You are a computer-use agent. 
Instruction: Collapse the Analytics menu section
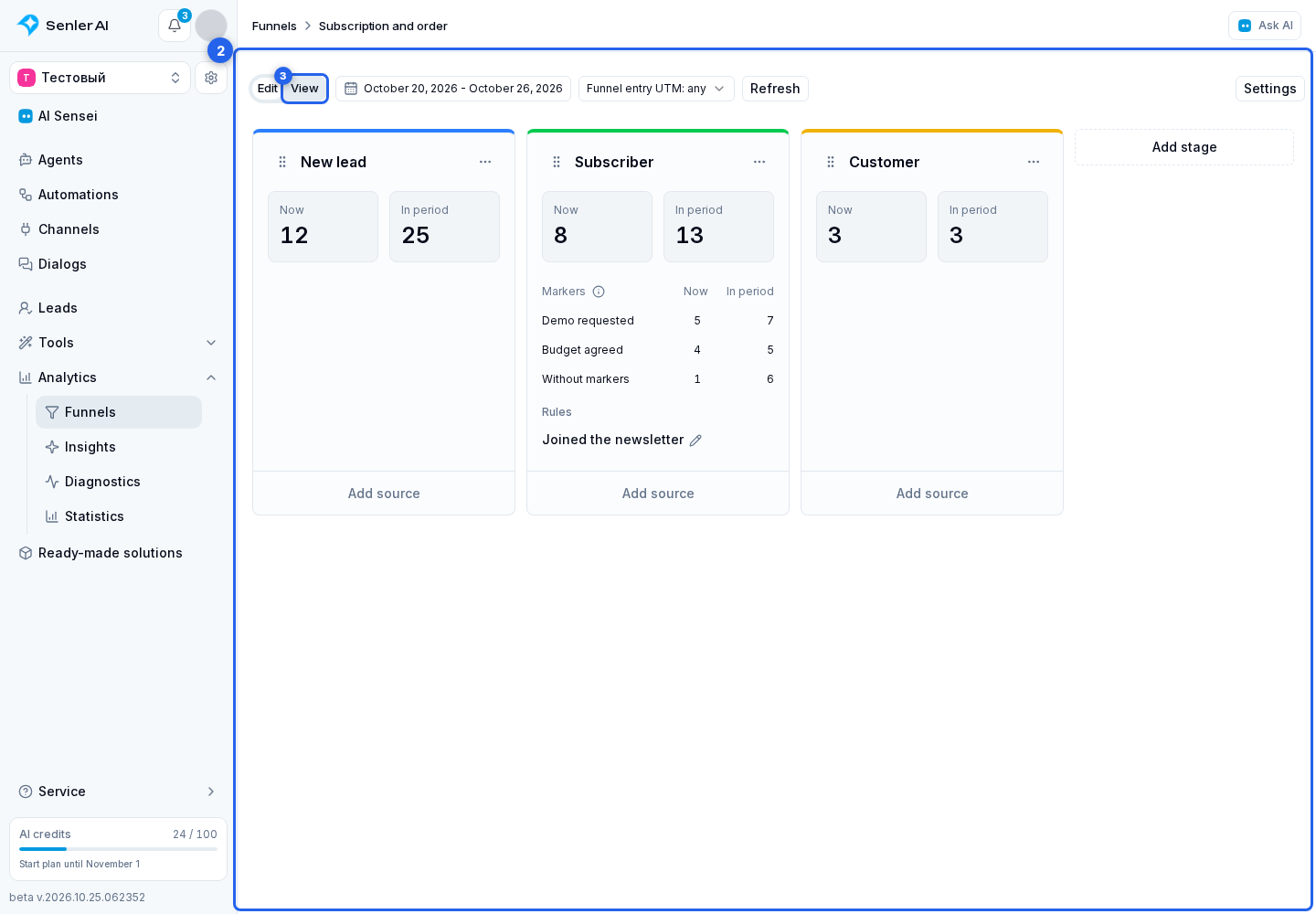click(119, 377)
